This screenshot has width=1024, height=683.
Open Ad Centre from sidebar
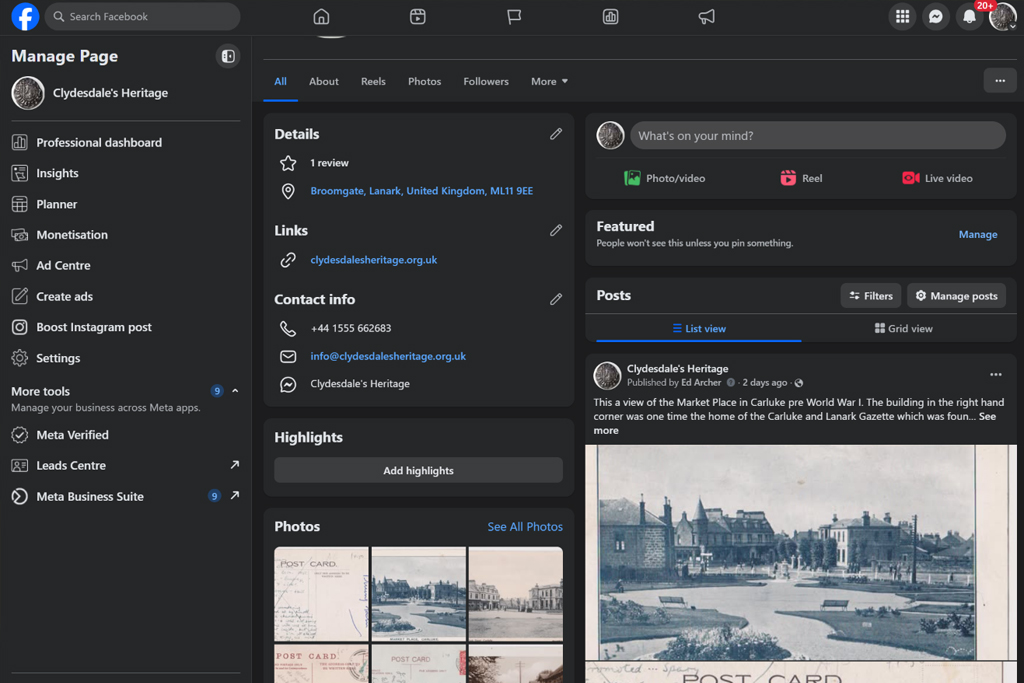tap(125, 265)
